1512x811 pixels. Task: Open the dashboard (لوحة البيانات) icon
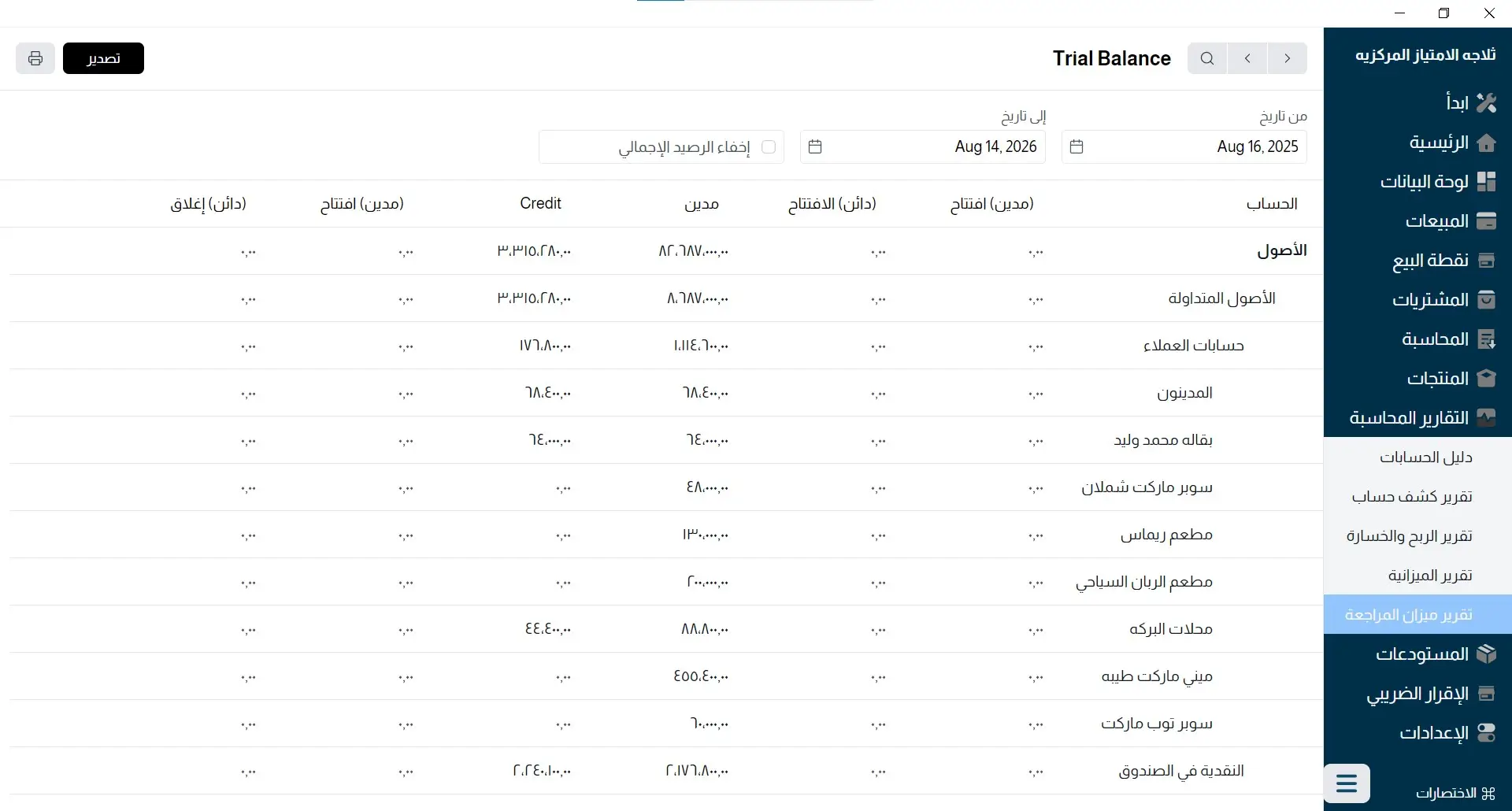pos(1486,182)
